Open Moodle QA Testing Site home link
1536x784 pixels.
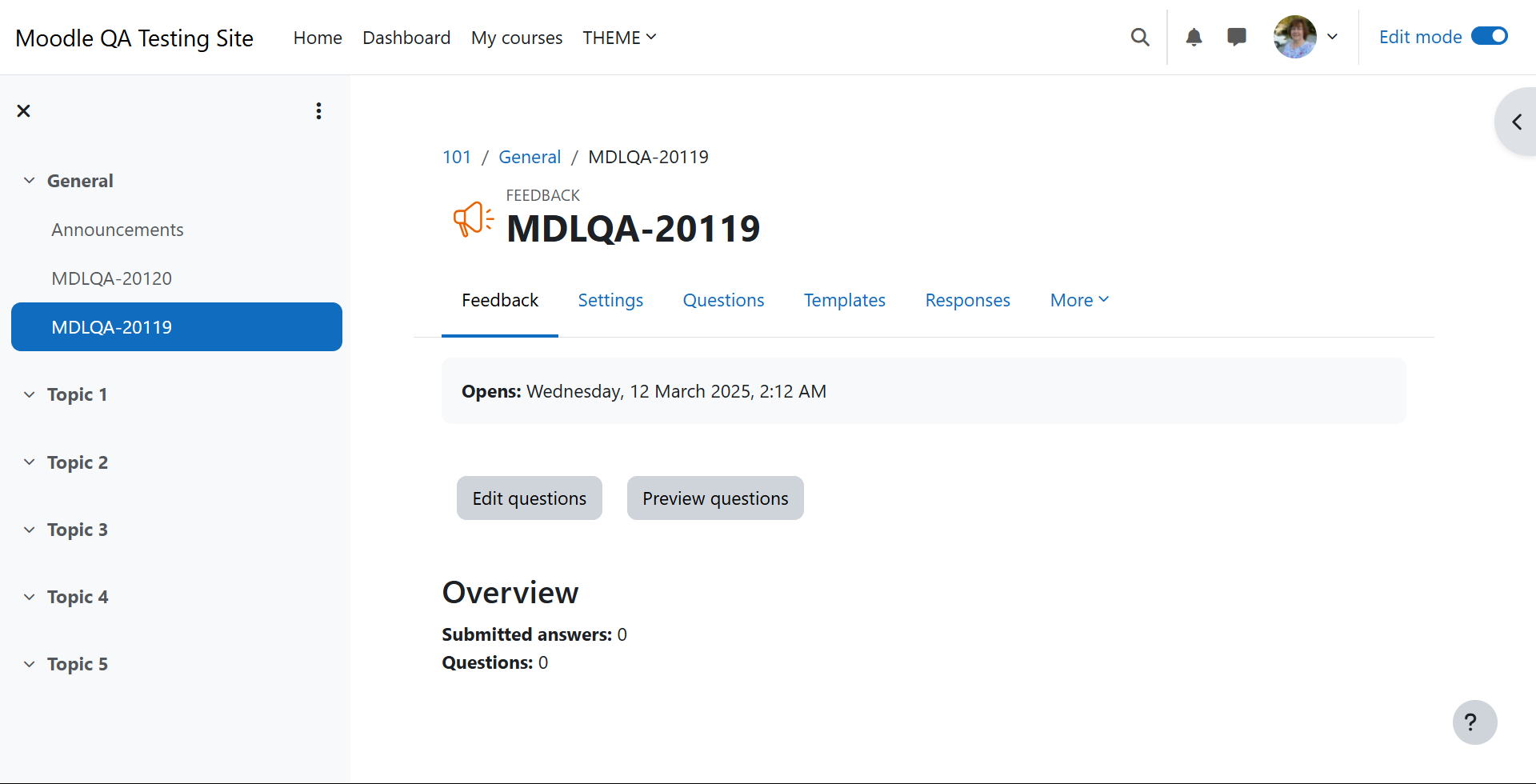point(134,38)
